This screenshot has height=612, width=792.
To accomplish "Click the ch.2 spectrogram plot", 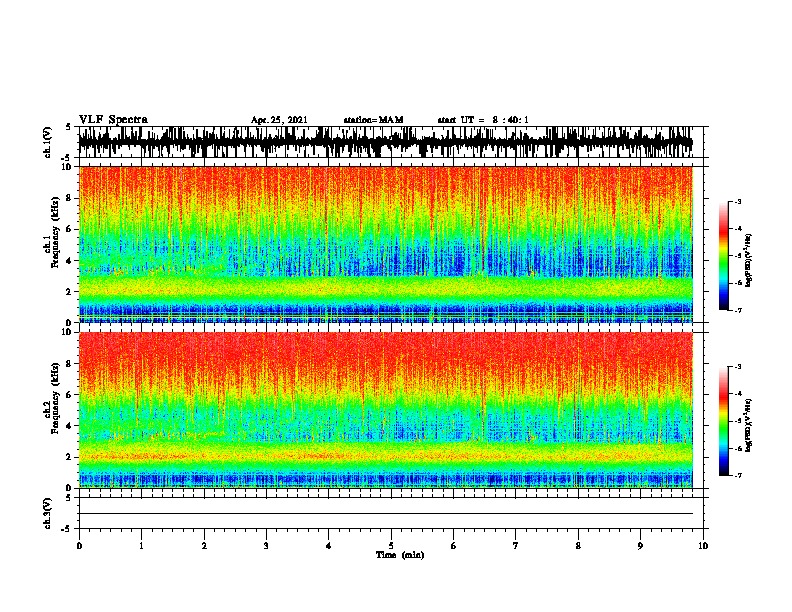I will [x=386, y=410].
